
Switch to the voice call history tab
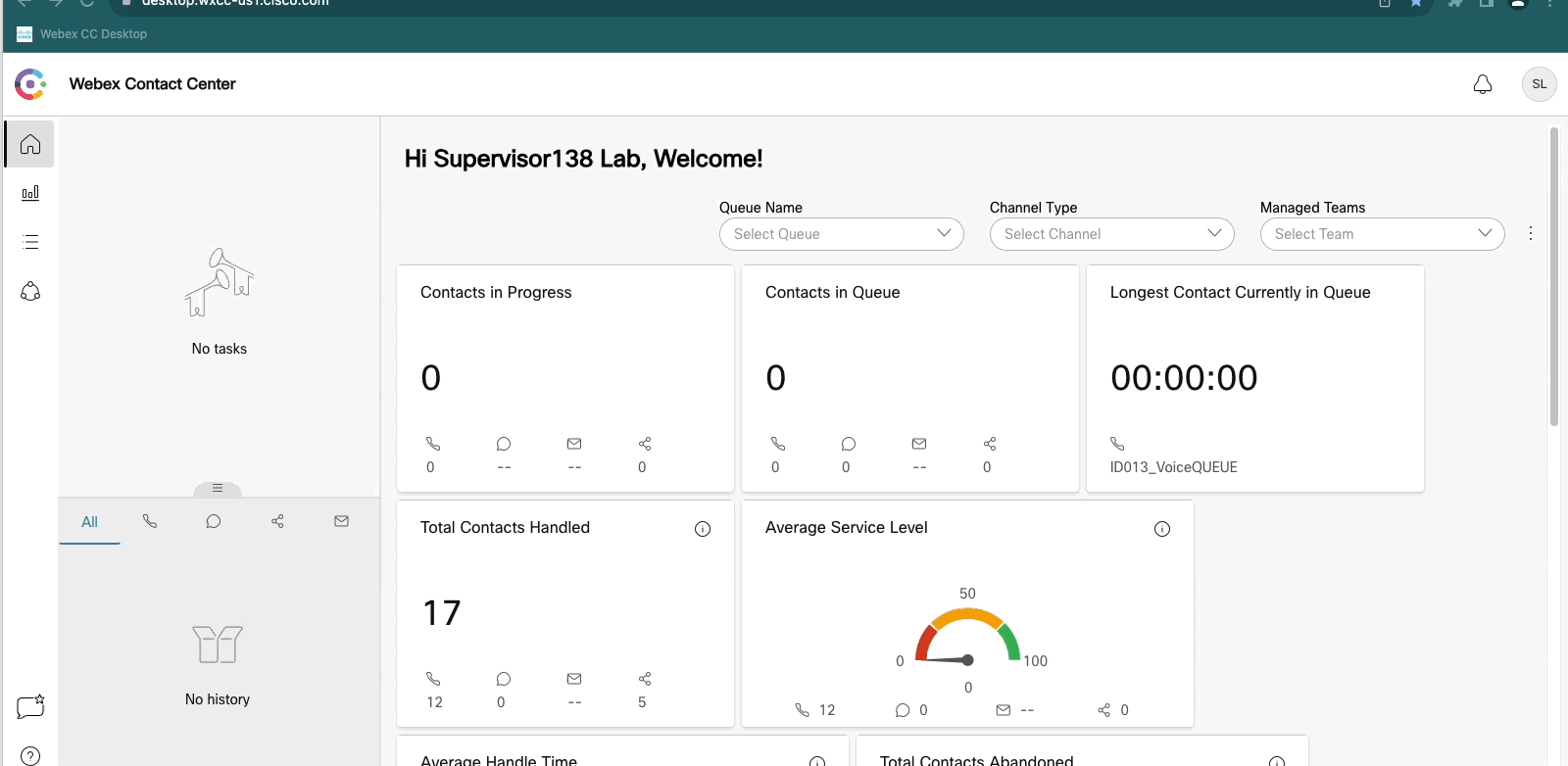point(150,522)
